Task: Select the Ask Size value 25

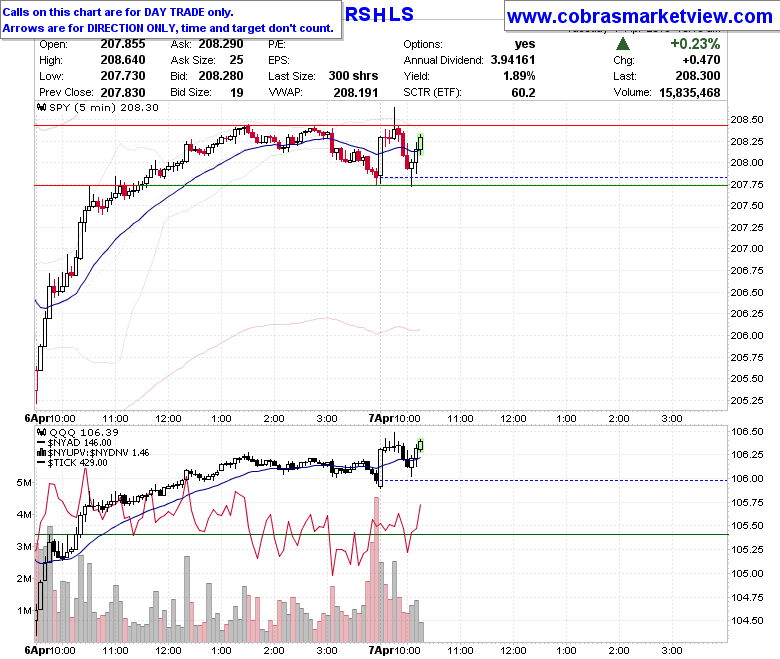Action: (236, 60)
